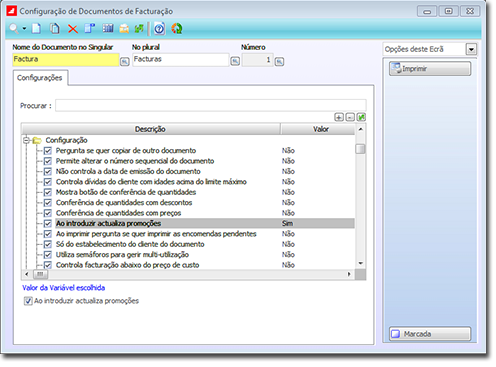
Task: Open help with the blue question mark icon
Action: [x=159, y=29]
